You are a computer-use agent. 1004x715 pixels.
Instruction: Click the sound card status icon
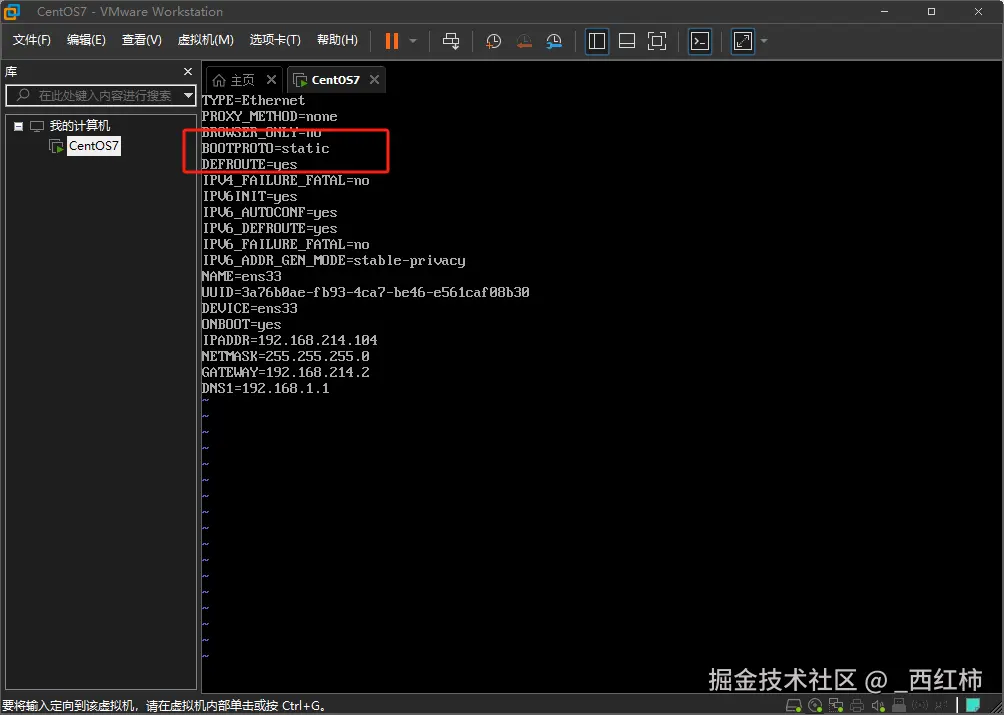point(878,705)
